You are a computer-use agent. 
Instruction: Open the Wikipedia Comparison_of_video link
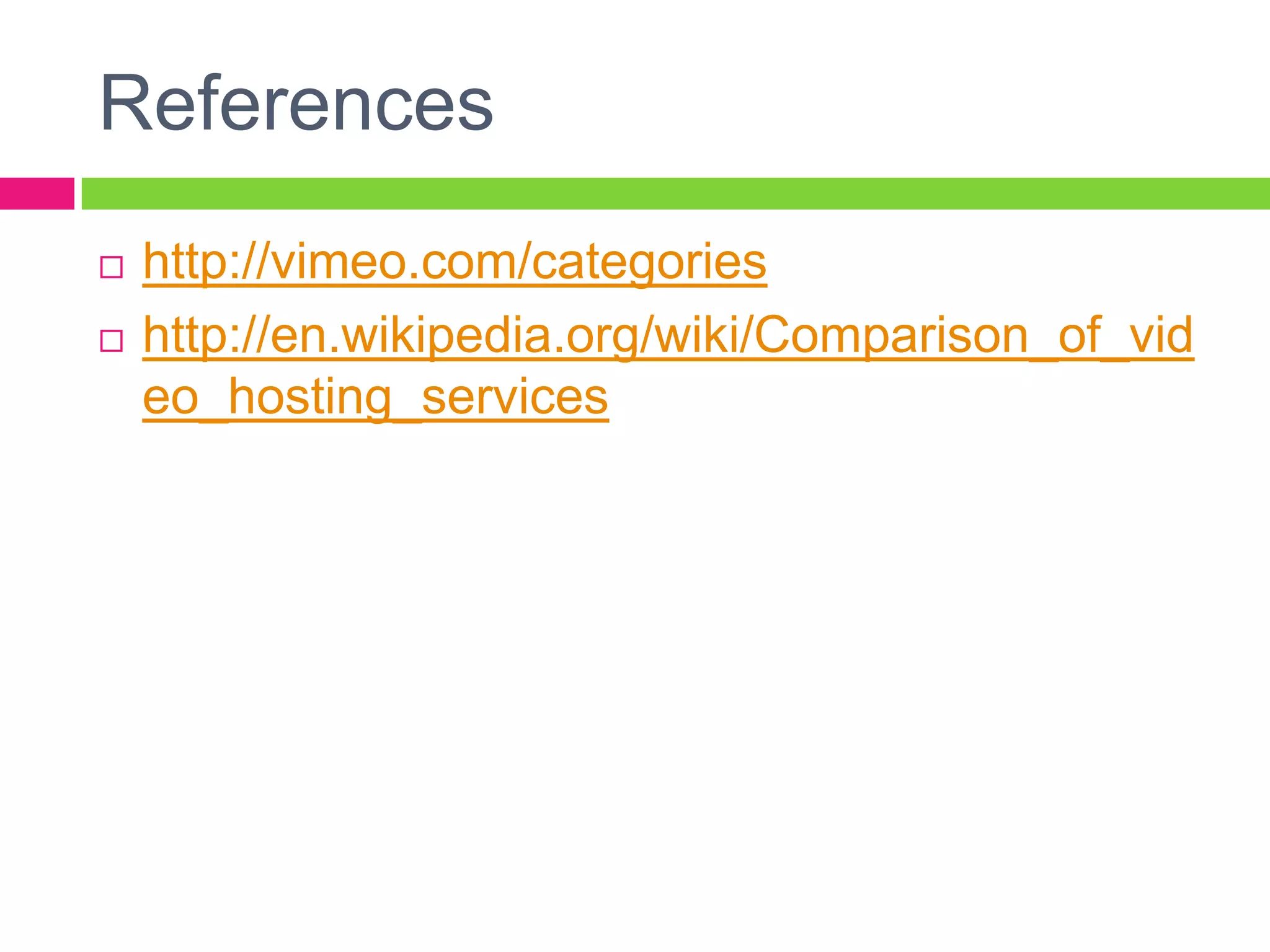668,336
